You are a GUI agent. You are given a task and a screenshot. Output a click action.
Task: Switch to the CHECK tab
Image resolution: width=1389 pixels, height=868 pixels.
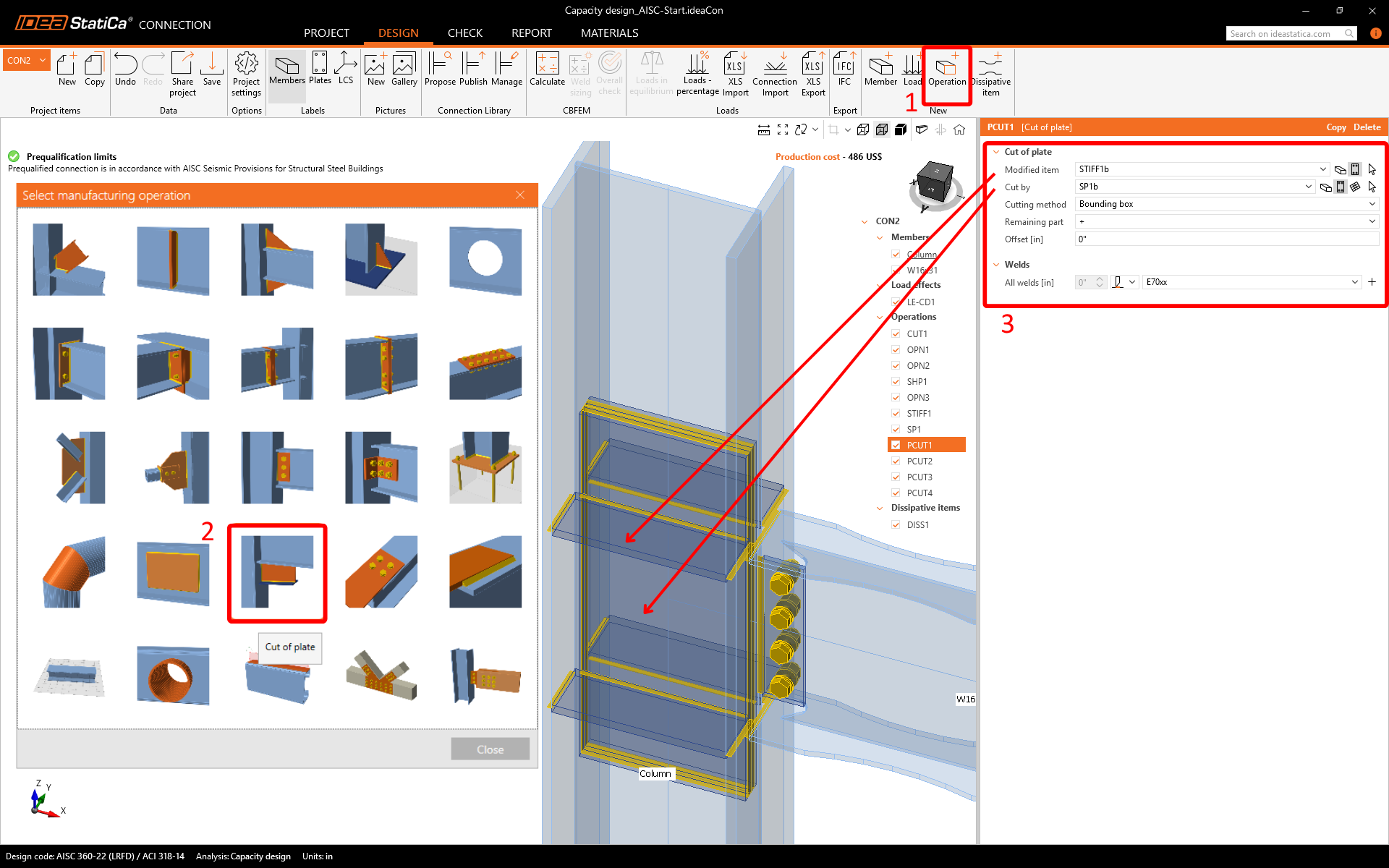click(x=465, y=33)
